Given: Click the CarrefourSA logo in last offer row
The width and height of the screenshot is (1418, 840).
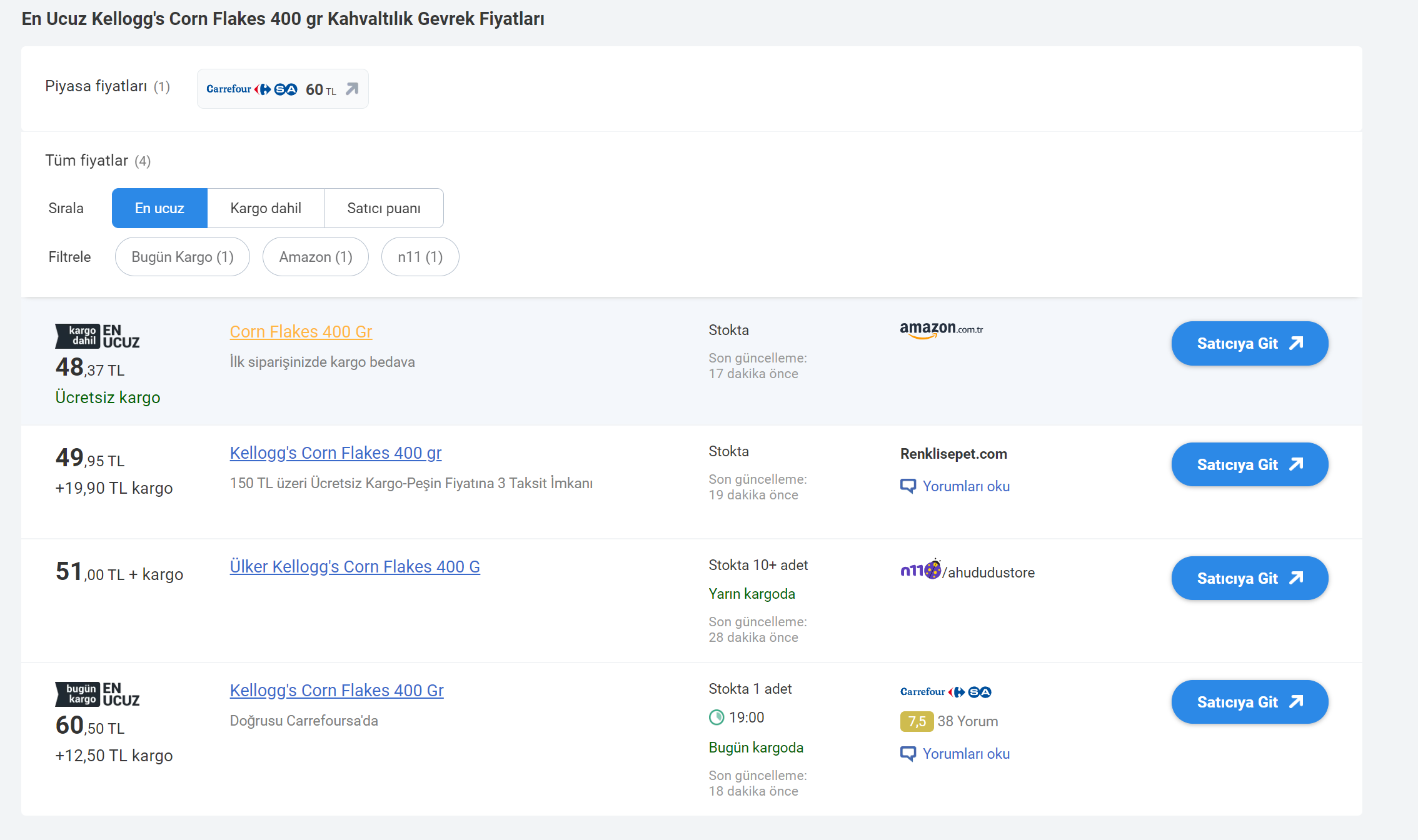Looking at the screenshot, I should click(946, 692).
